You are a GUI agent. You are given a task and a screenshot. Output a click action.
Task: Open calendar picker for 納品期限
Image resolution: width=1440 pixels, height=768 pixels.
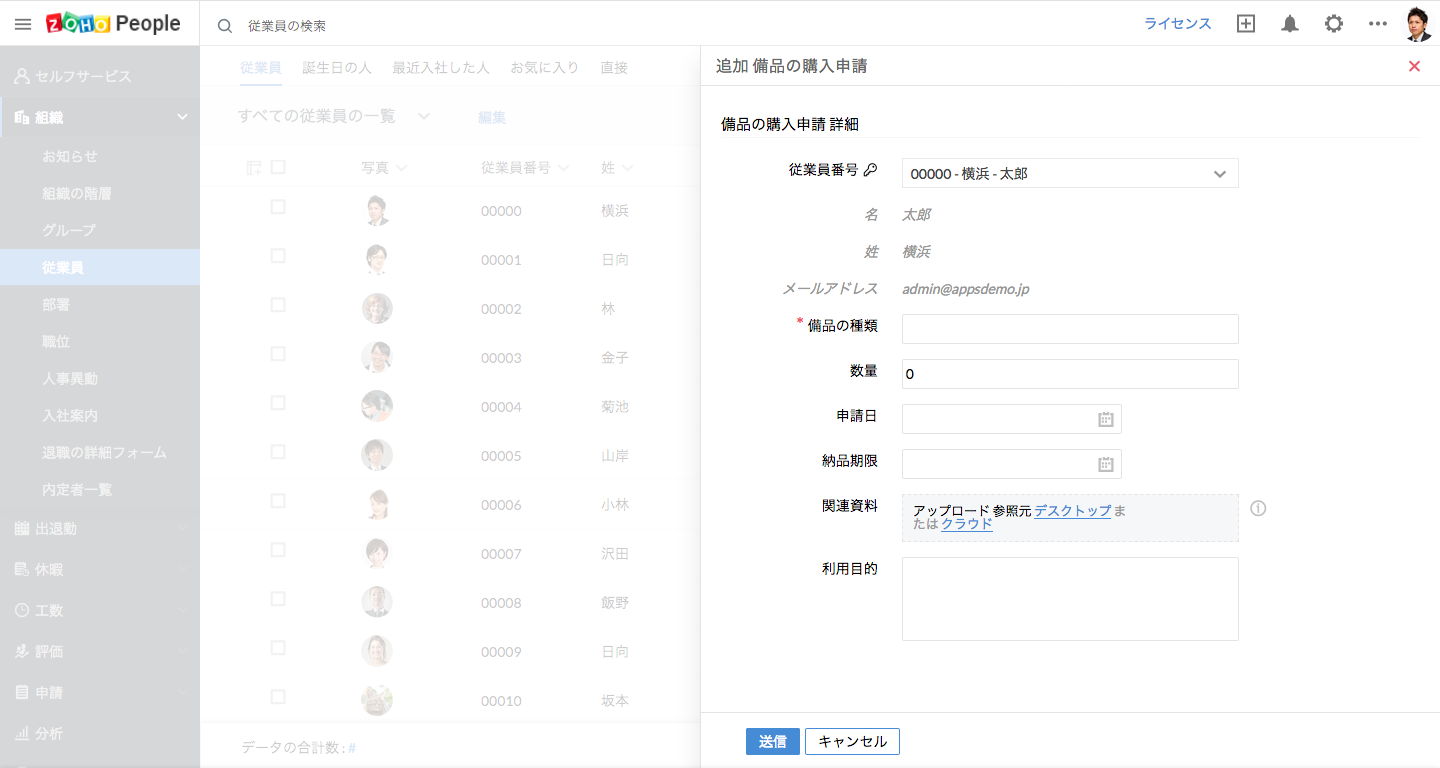click(x=1106, y=464)
